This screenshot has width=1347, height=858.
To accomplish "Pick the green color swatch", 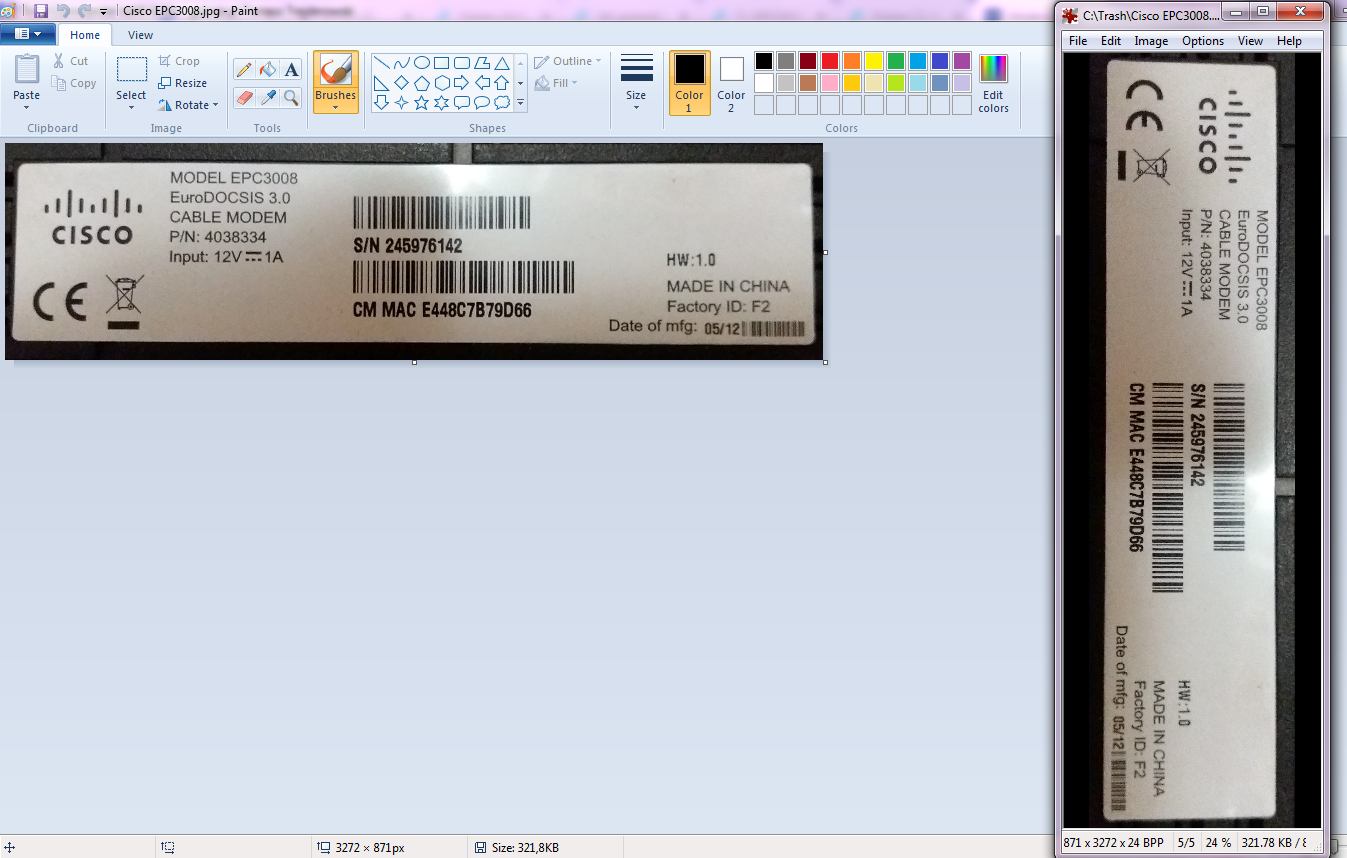I will coord(896,61).
